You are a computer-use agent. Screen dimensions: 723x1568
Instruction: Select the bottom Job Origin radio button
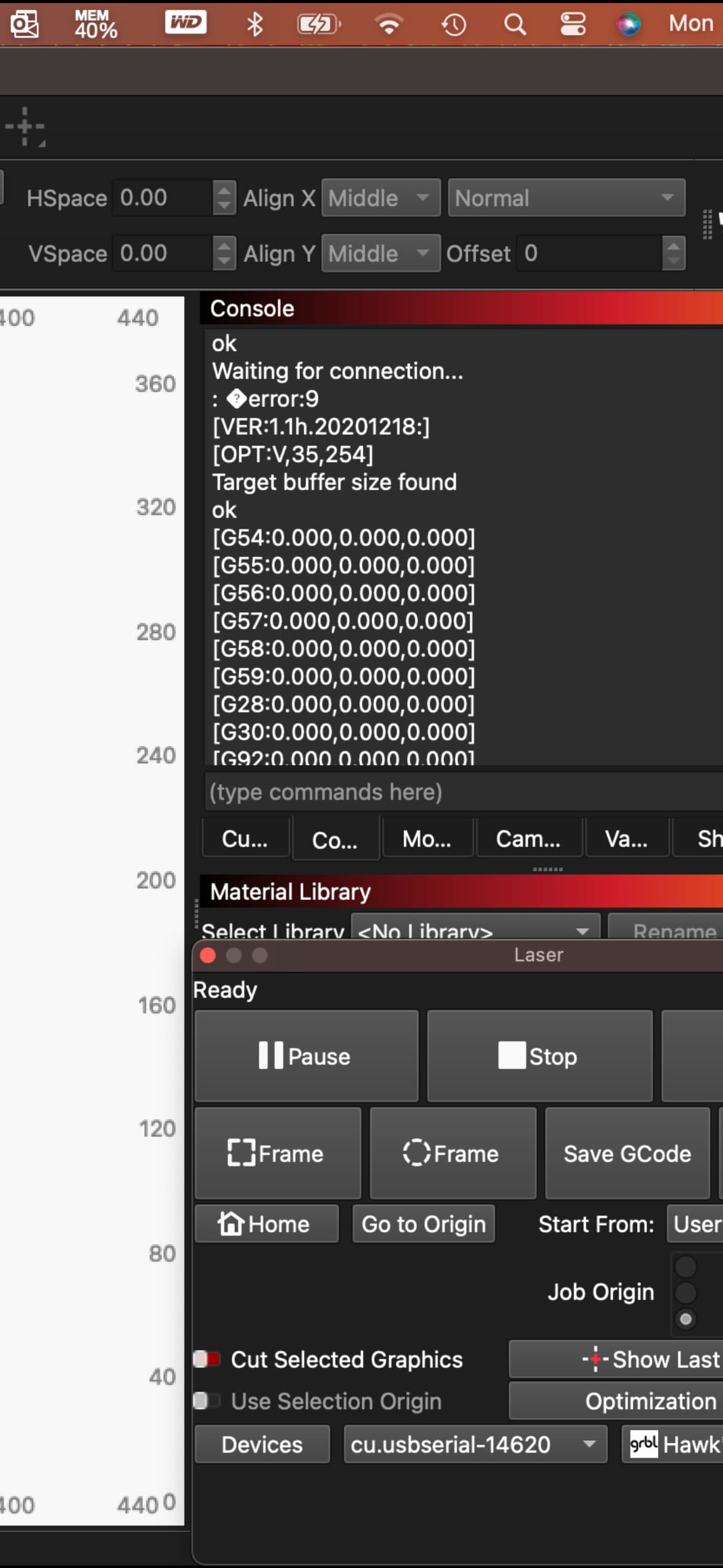686,1318
